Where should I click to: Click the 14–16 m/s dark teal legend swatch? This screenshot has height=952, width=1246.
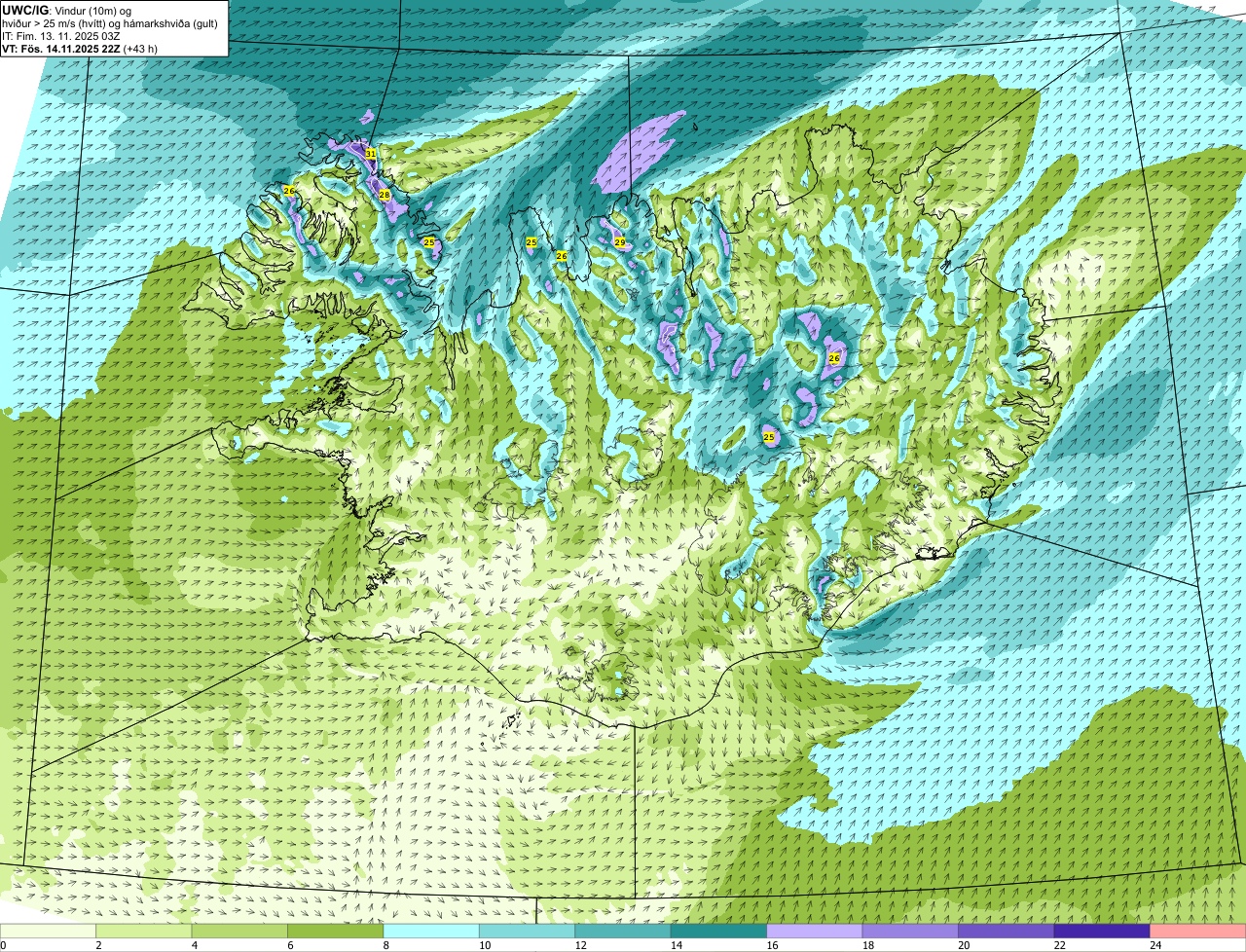(719, 932)
